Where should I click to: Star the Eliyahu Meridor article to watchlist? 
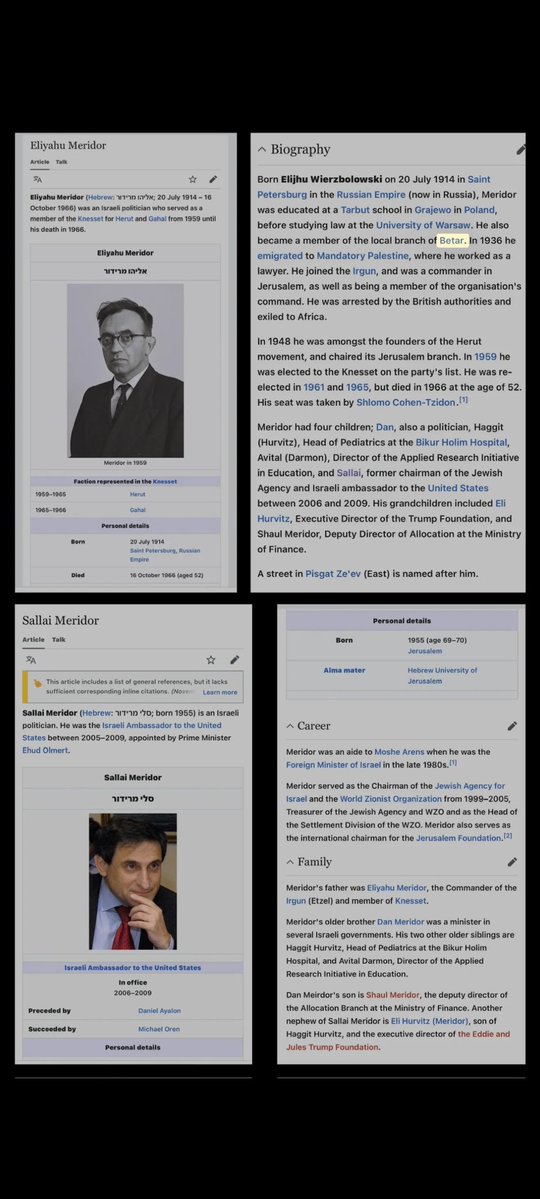[193, 180]
